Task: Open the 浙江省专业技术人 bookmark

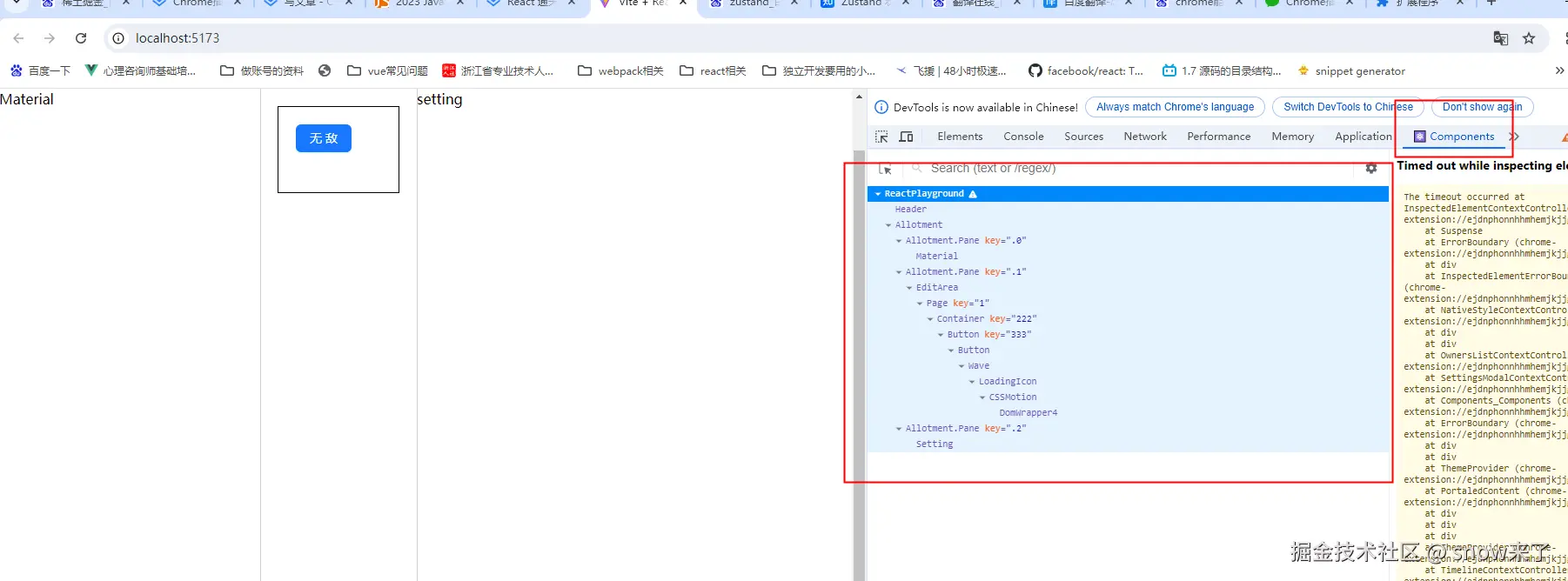Action: pos(498,70)
